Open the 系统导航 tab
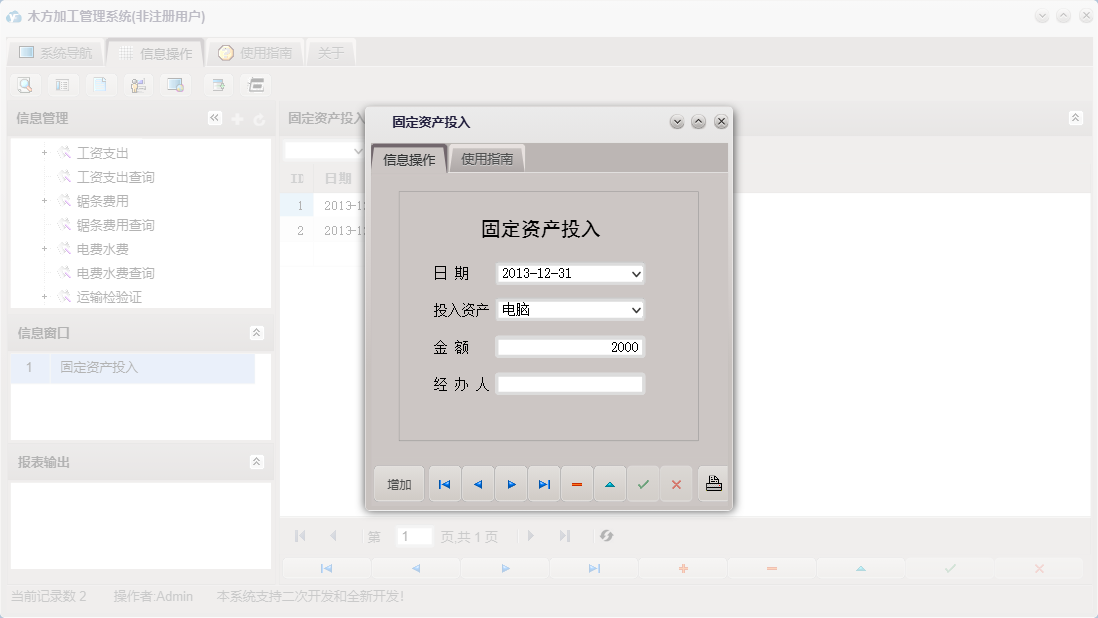Viewport: 1098px width, 618px height. tap(57, 51)
